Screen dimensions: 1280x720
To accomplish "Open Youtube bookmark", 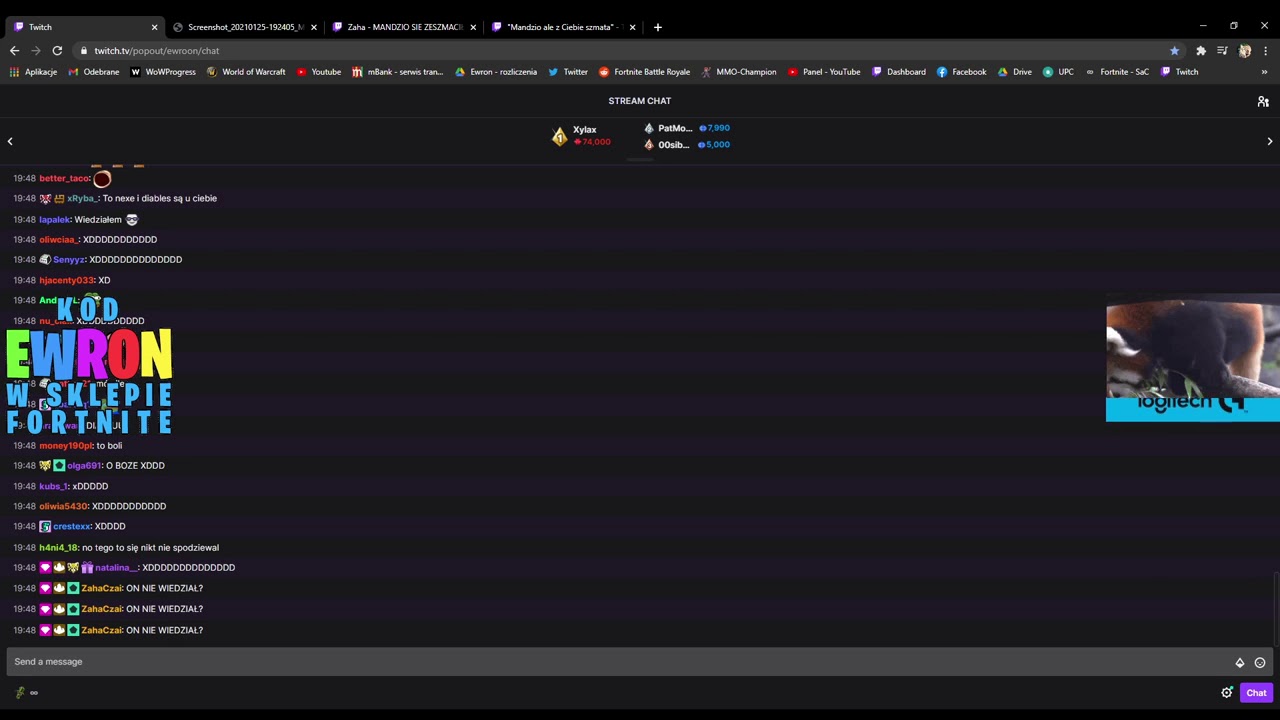I will tap(319, 72).
